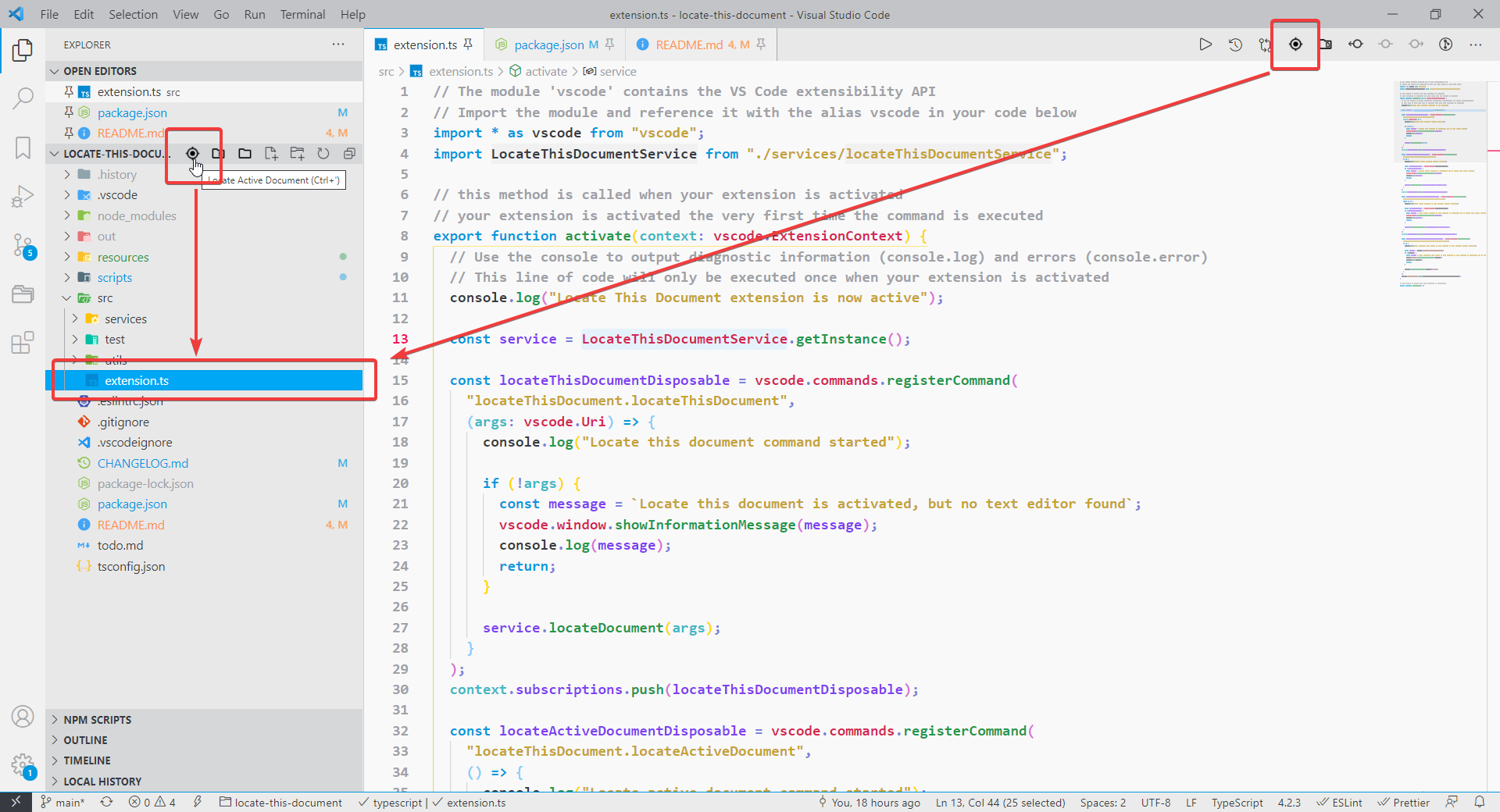Viewport: 1500px width, 812px height.
Task: Click TypeScript language mode in status bar
Action: (1237, 802)
